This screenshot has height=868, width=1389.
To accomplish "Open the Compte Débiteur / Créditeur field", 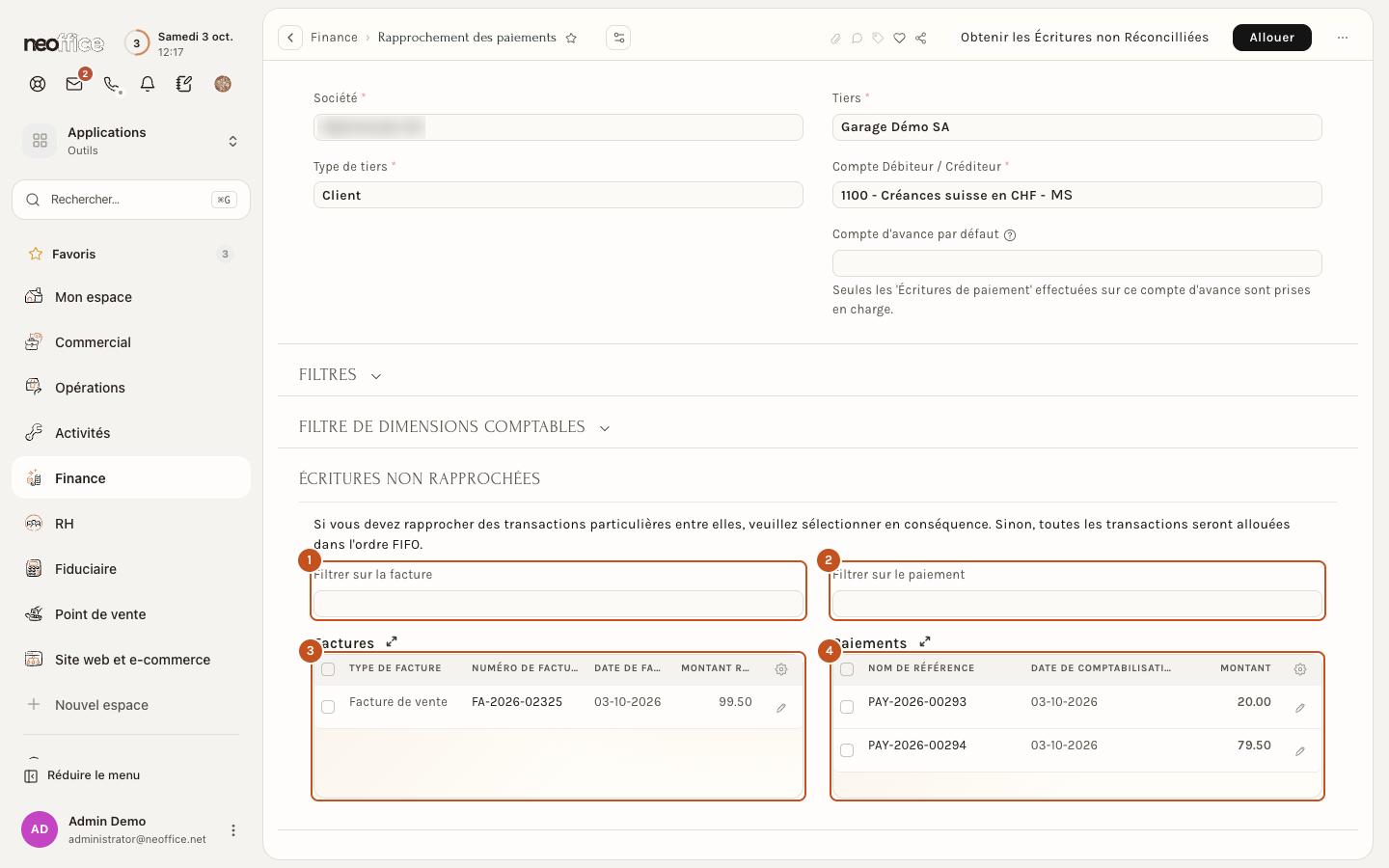I will click(1076, 195).
